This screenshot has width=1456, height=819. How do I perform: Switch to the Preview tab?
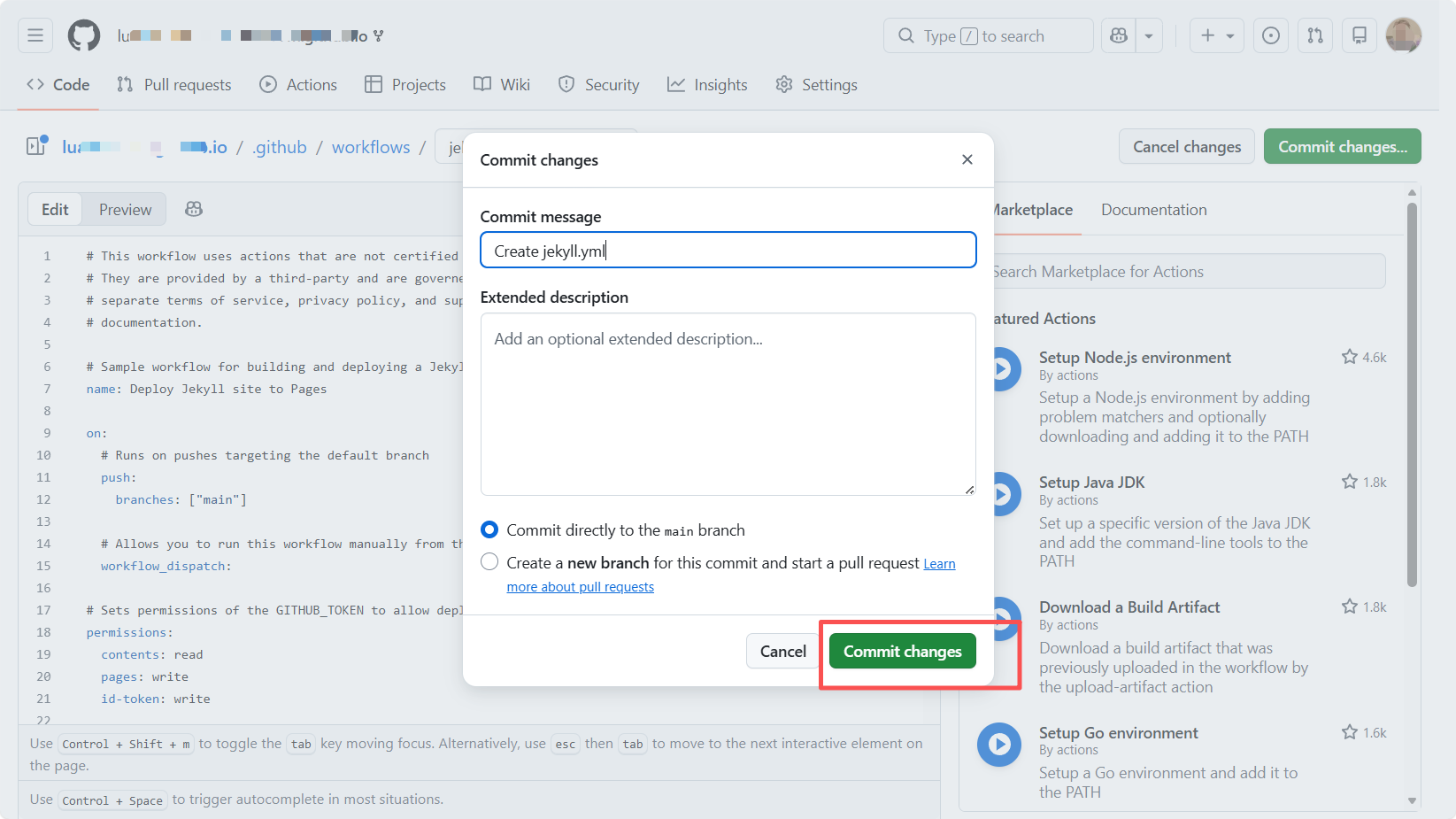click(125, 210)
